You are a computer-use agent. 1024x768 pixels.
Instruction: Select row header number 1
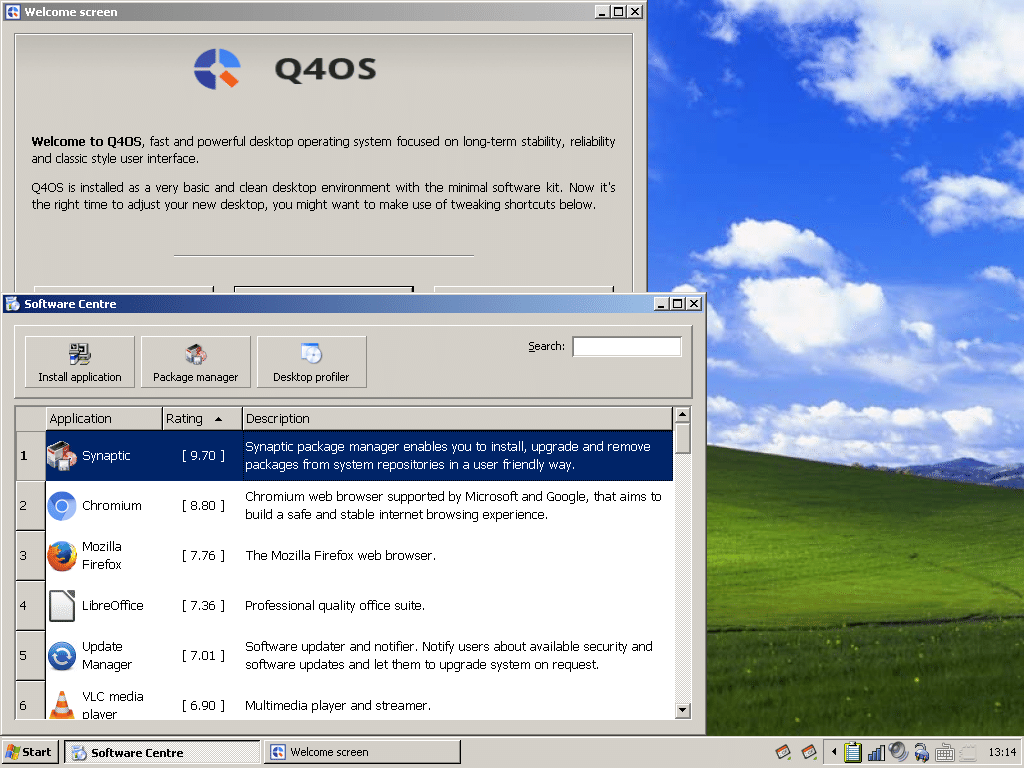[x=30, y=456]
